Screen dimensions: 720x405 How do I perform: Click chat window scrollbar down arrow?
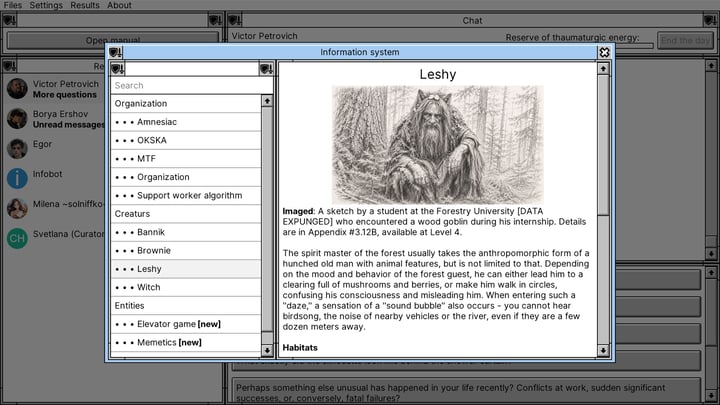[x=711, y=253]
